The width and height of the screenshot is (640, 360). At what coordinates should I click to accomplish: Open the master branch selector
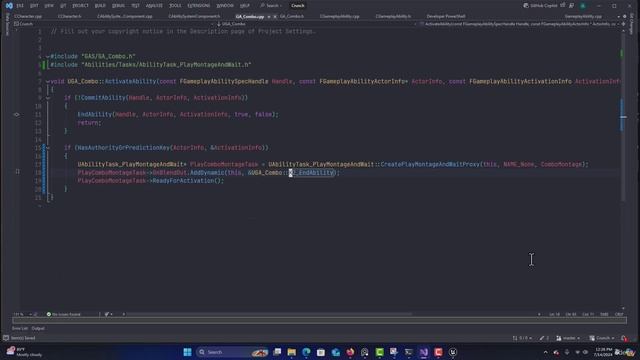tap(568, 338)
